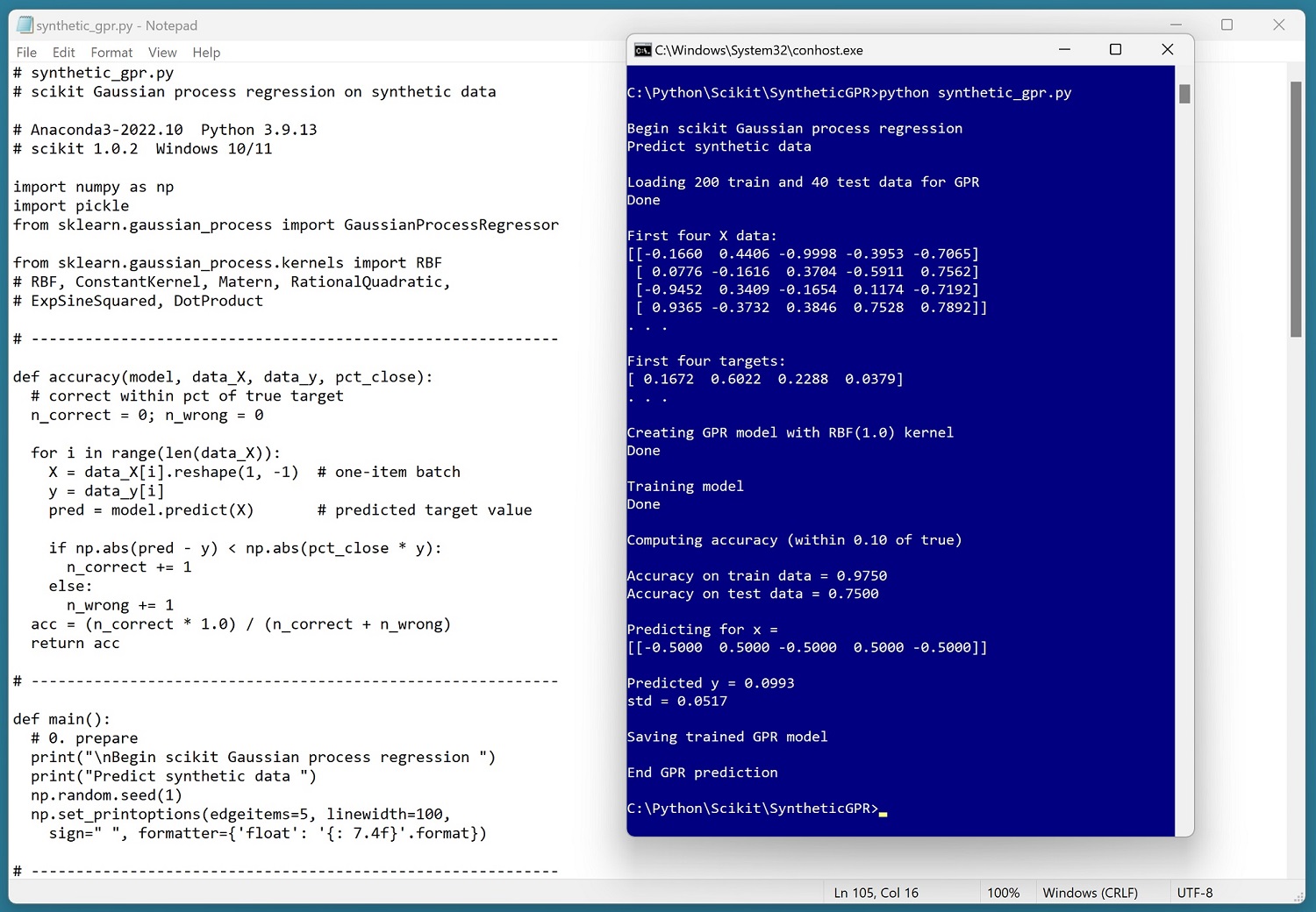Maximize the conhost.exe console window
This screenshot has height=912, width=1316.
(1115, 50)
